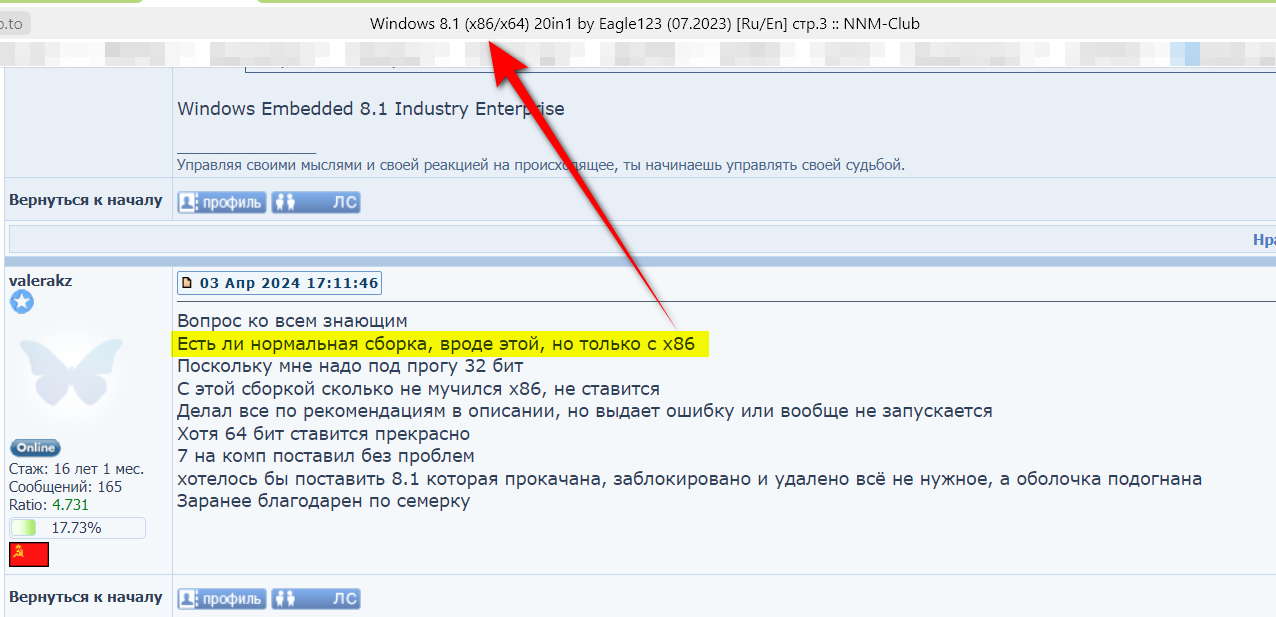The width and height of the screenshot is (1276, 617).
Task: Click line Заранее благодарен по семерку
Action: 323,501
